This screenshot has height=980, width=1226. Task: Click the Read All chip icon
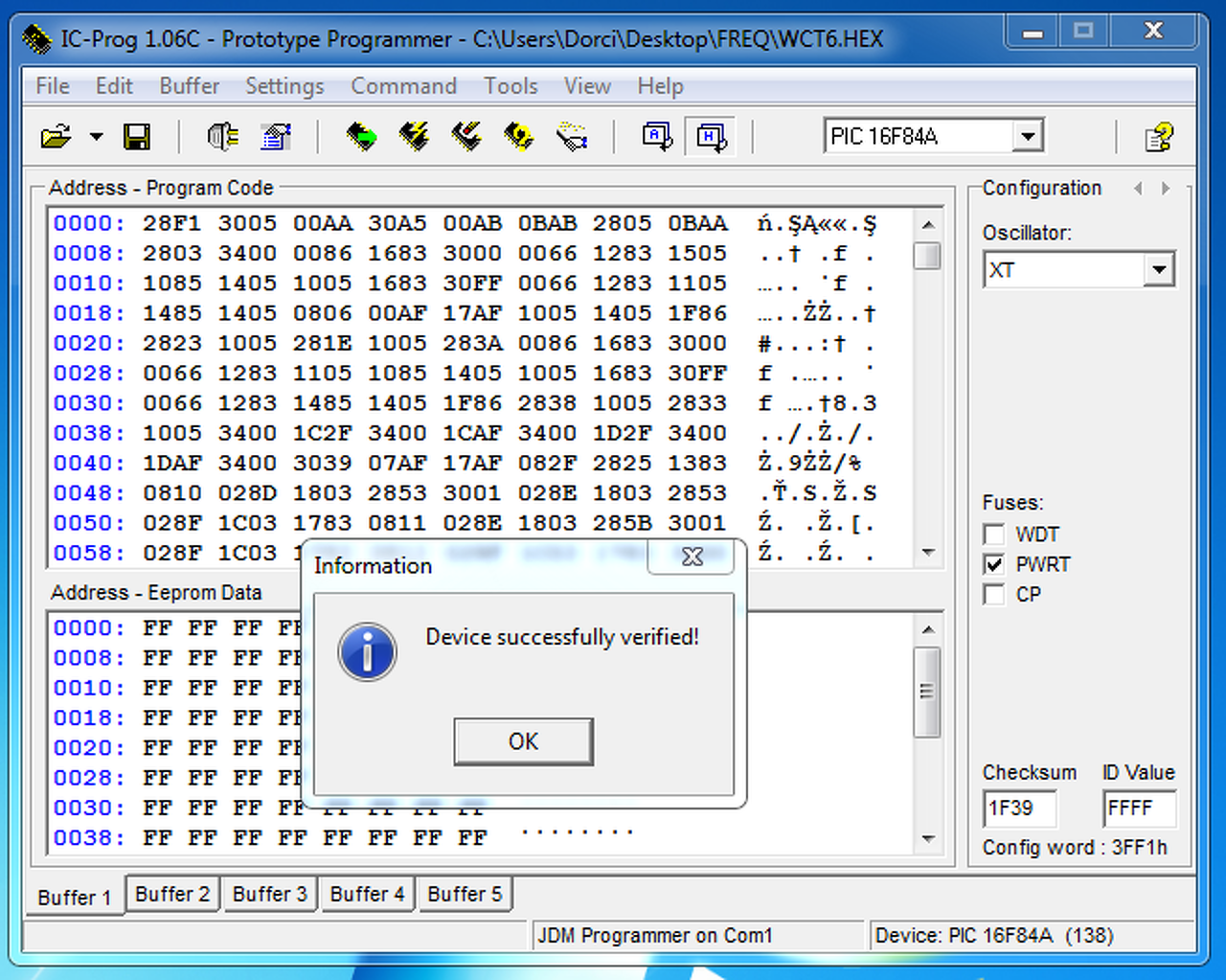pos(361,137)
